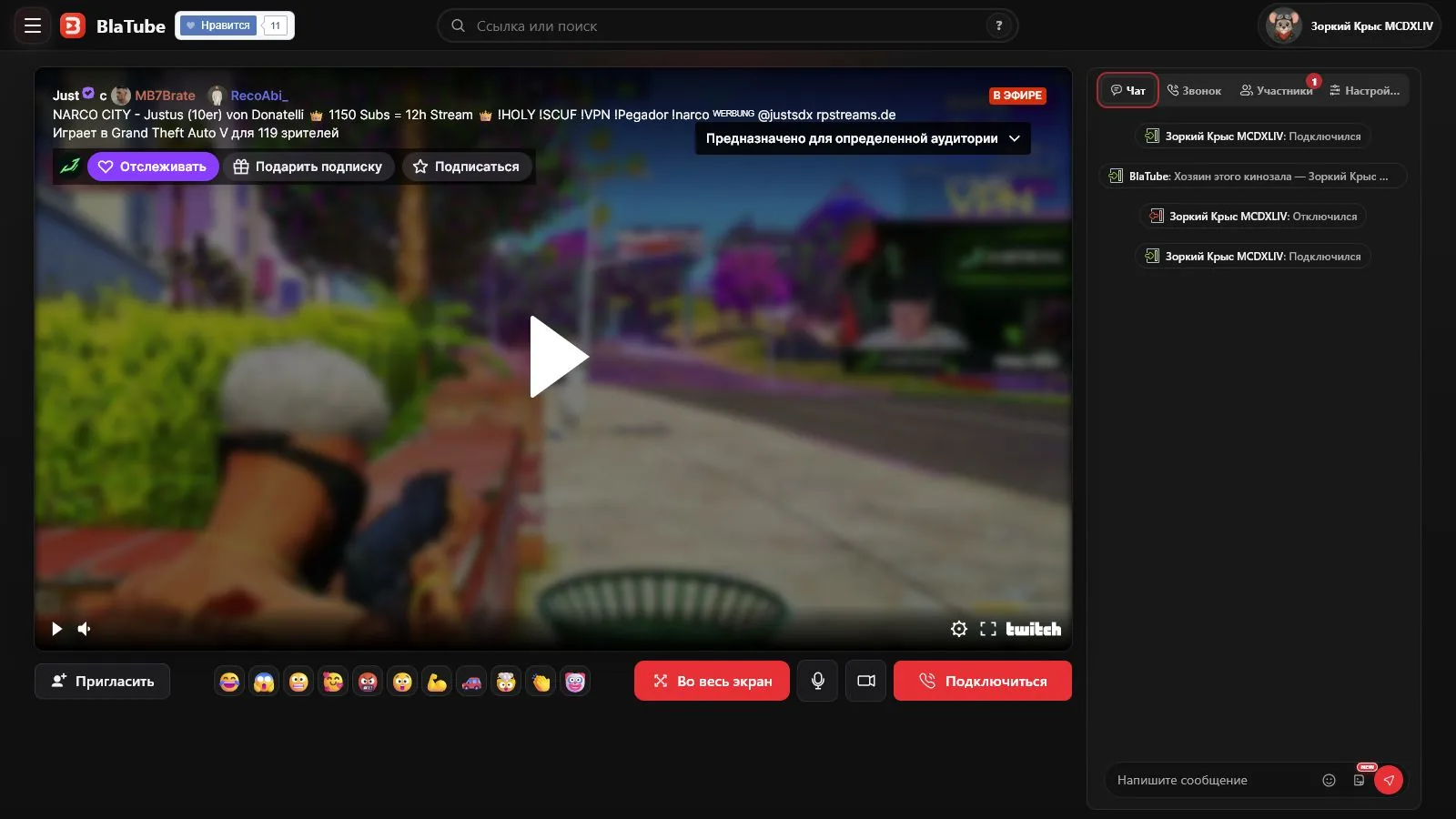Click the Напишите сообщение message field
The height and width of the screenshot is (819, 1456).
pyautogui.click(x=1212, y=780)
